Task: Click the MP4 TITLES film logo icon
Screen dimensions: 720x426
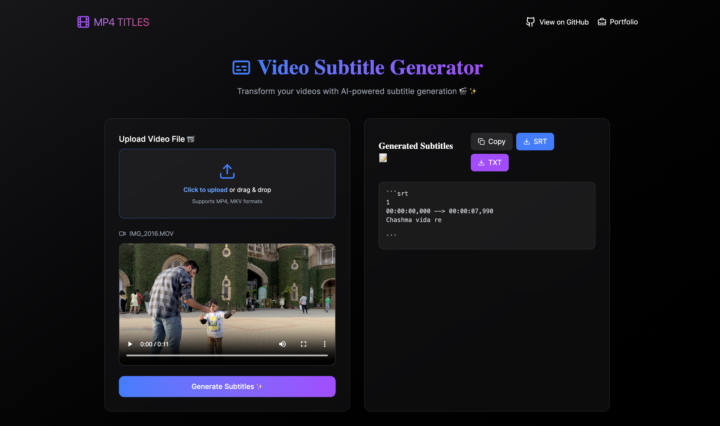Action: pos(83,22)
